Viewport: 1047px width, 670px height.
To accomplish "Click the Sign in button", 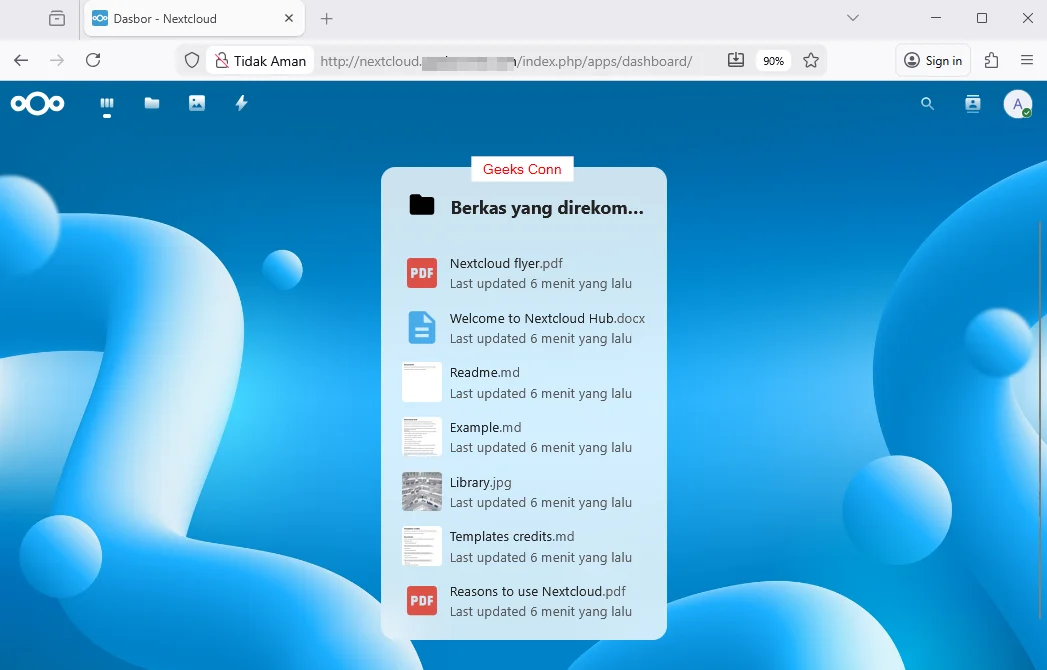I will tap(932, 60).
